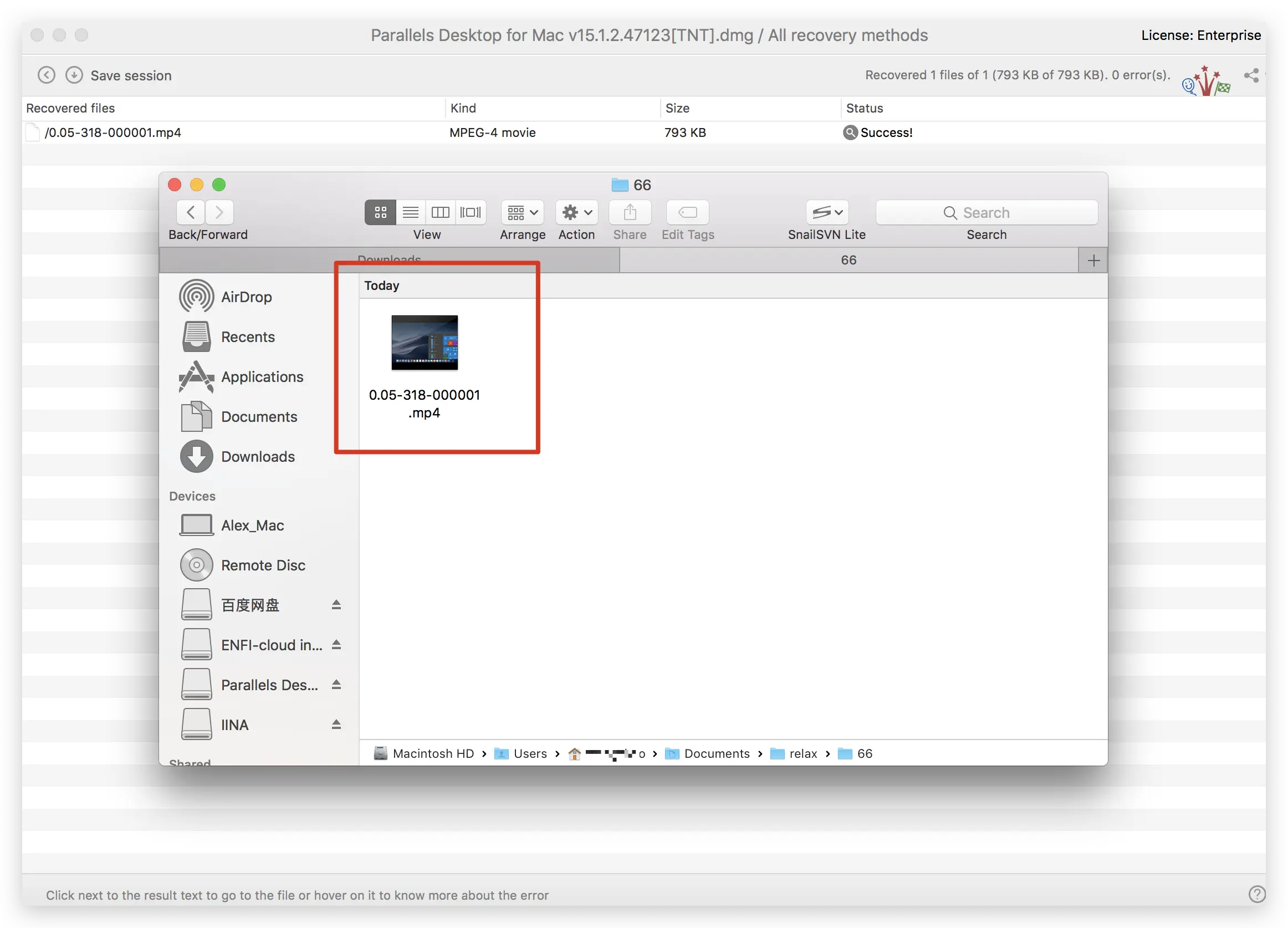Eject the IINA disk image
Image resolution: width=1288 pixels, height=928 pixels.
pos(336,724)
